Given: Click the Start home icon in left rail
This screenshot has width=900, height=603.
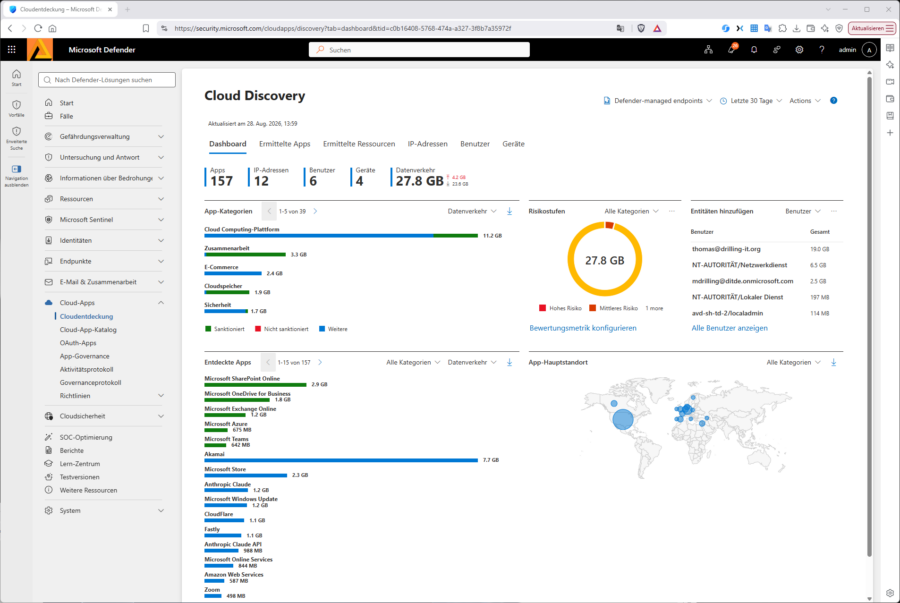Looking at the screenshot, I should [16, 77].
